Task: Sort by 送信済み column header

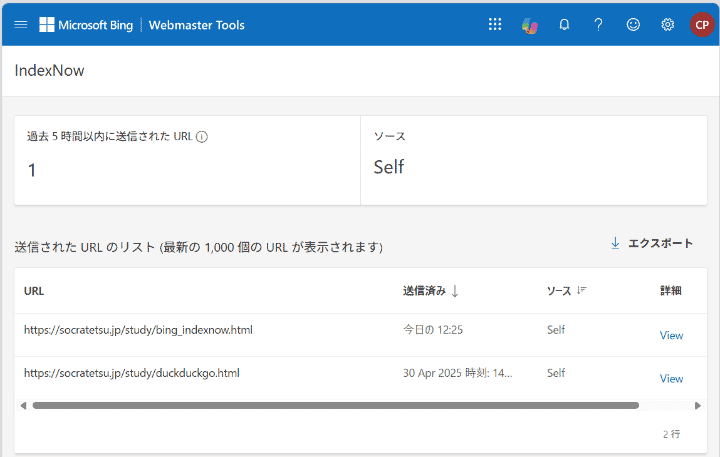Action: pyautogui.click(x=430, y=291)
